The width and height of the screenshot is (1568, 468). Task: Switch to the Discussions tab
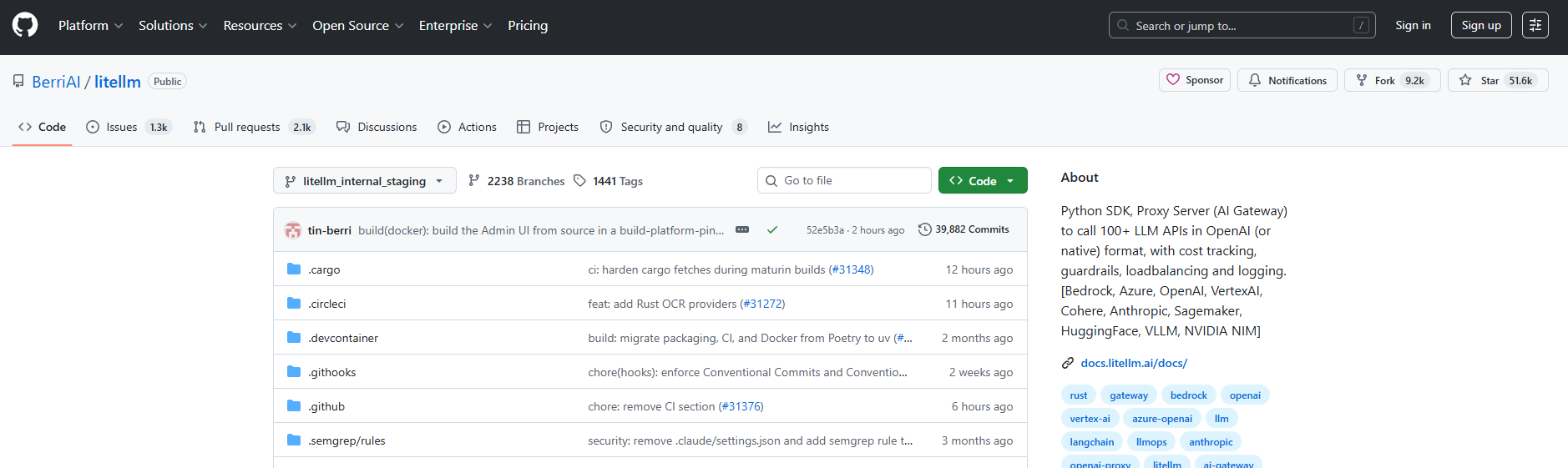(377, 127)
